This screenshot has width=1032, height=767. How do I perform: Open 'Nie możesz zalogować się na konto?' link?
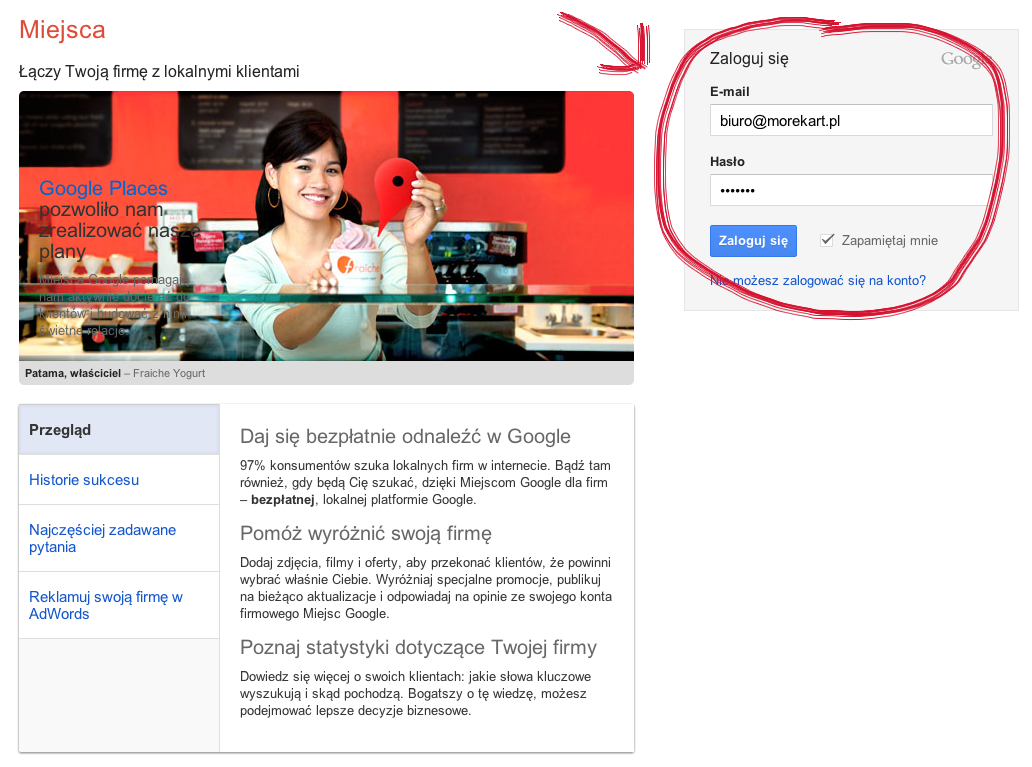817,280
